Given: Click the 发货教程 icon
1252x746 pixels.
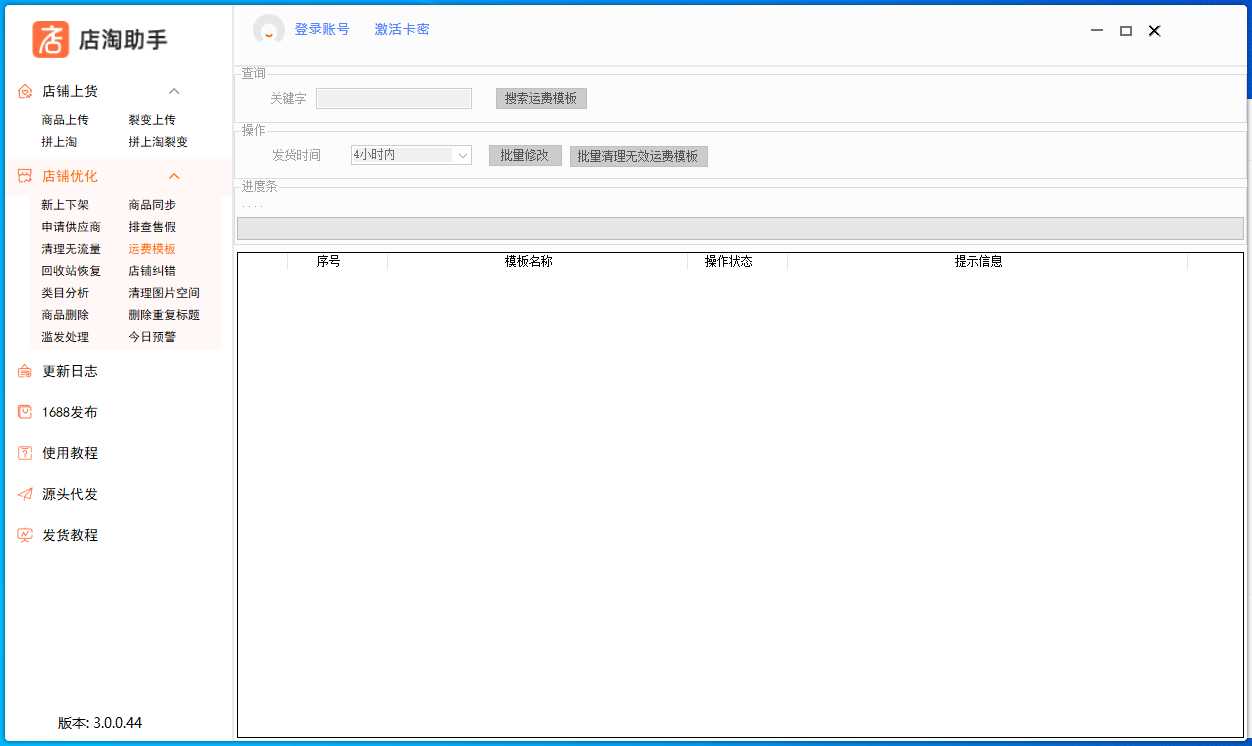Looking at the screenshot, I should [25, 535].
